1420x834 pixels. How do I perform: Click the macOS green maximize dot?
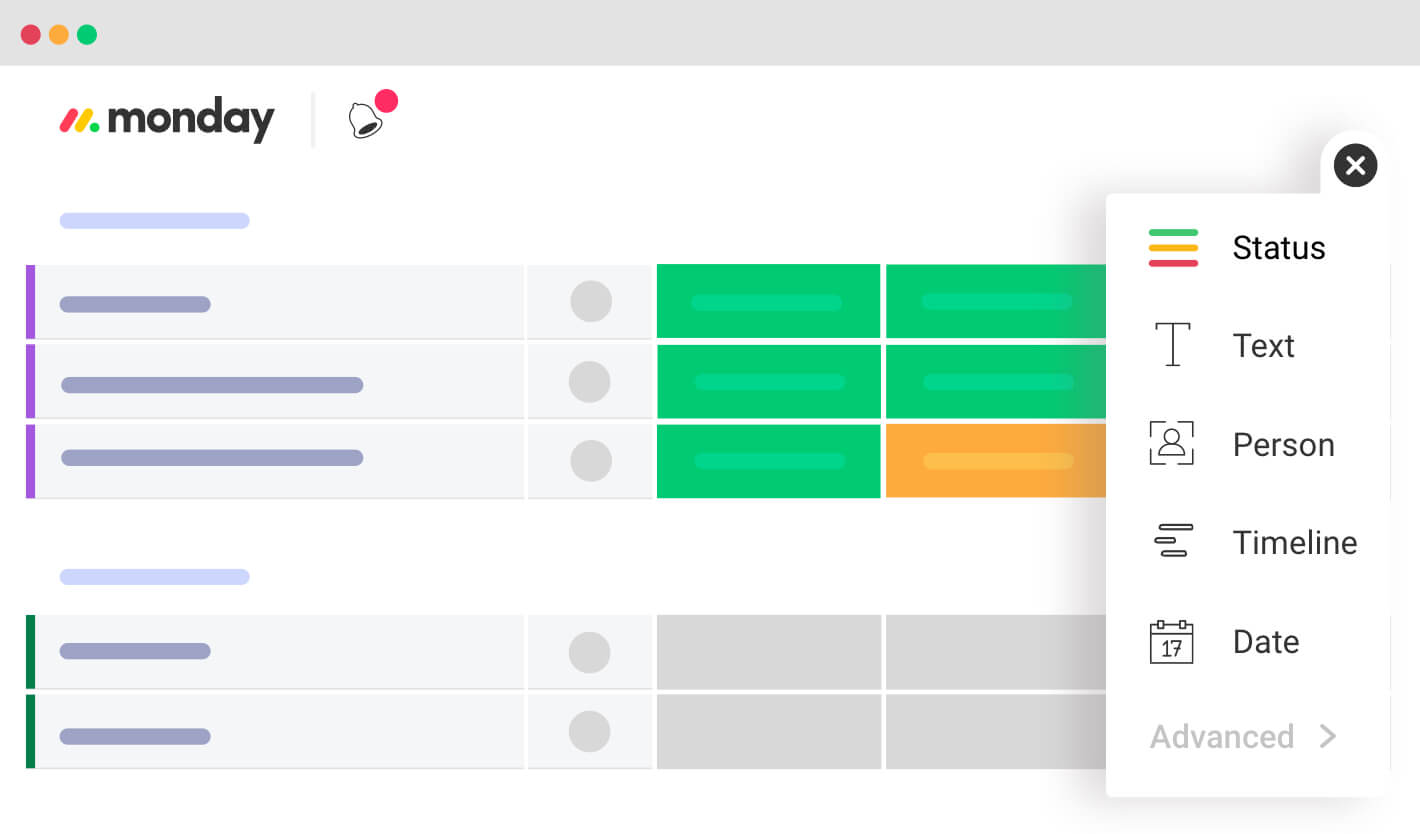[x=87, y=34]
